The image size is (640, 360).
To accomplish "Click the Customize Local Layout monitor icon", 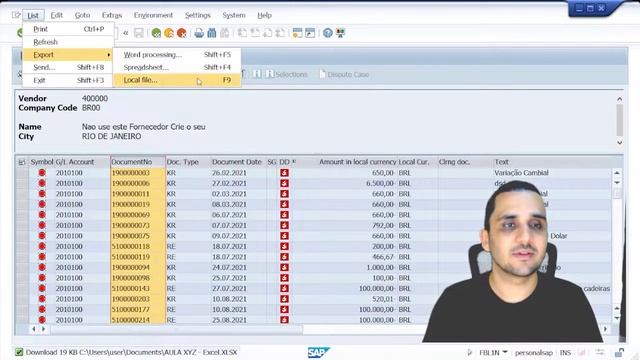I will coord(340,33).
